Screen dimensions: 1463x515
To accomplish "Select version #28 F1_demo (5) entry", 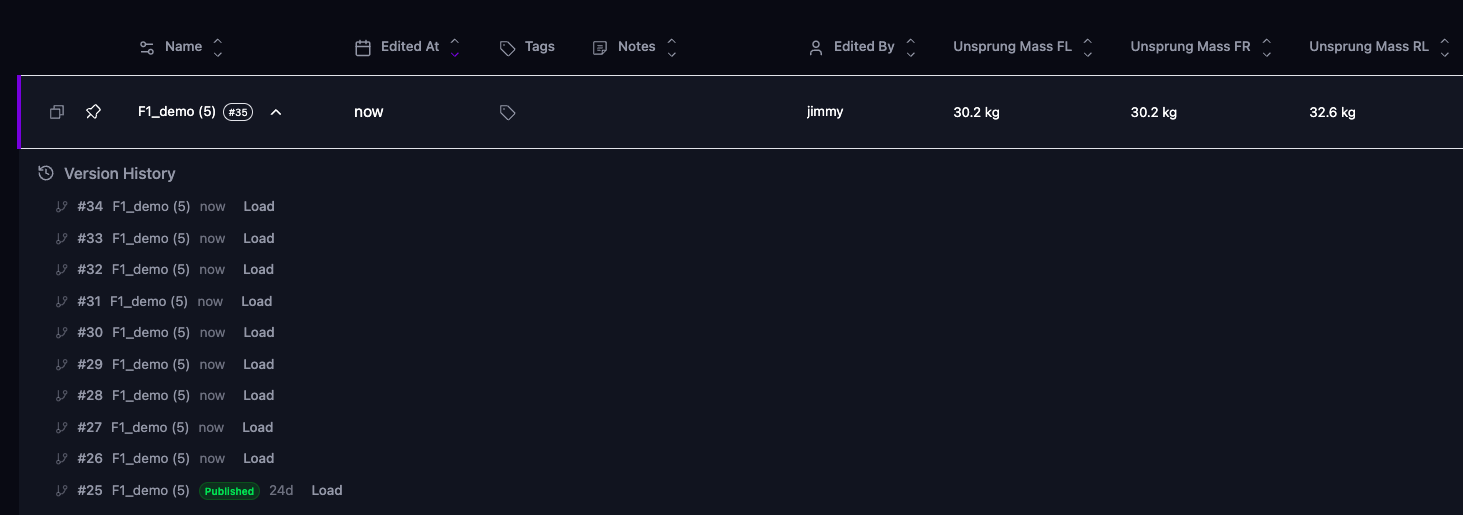I will click(x=150, y=396).
